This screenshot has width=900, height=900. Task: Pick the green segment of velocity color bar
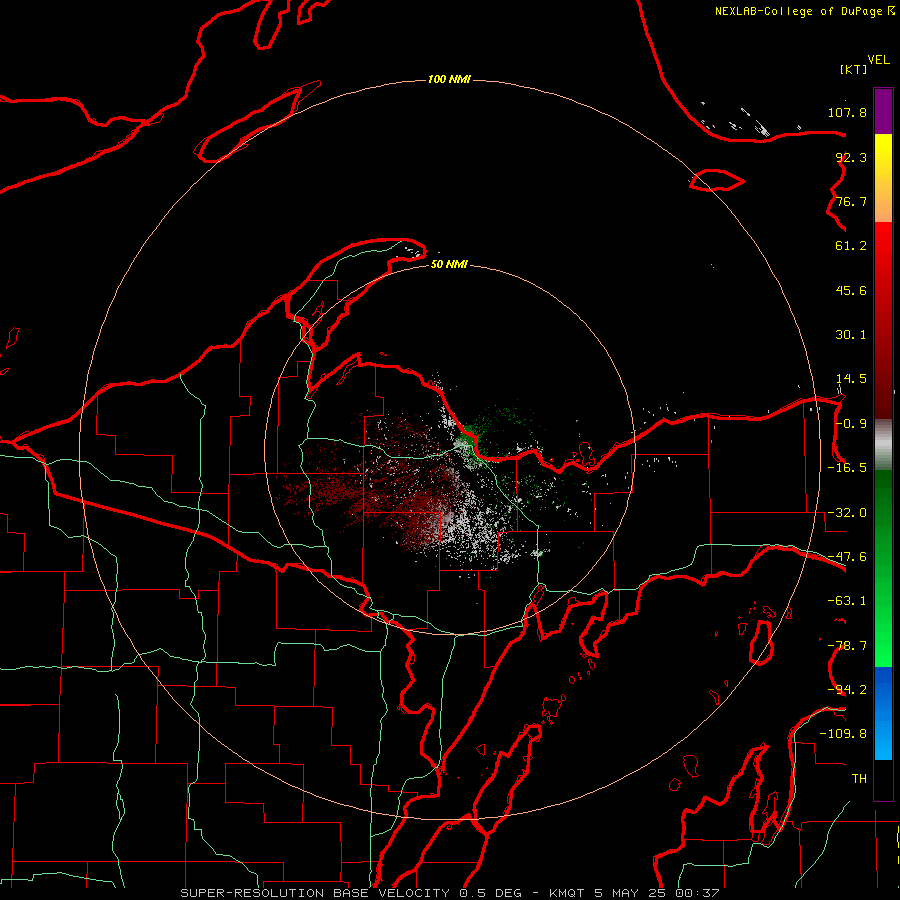tap(883, 568)
